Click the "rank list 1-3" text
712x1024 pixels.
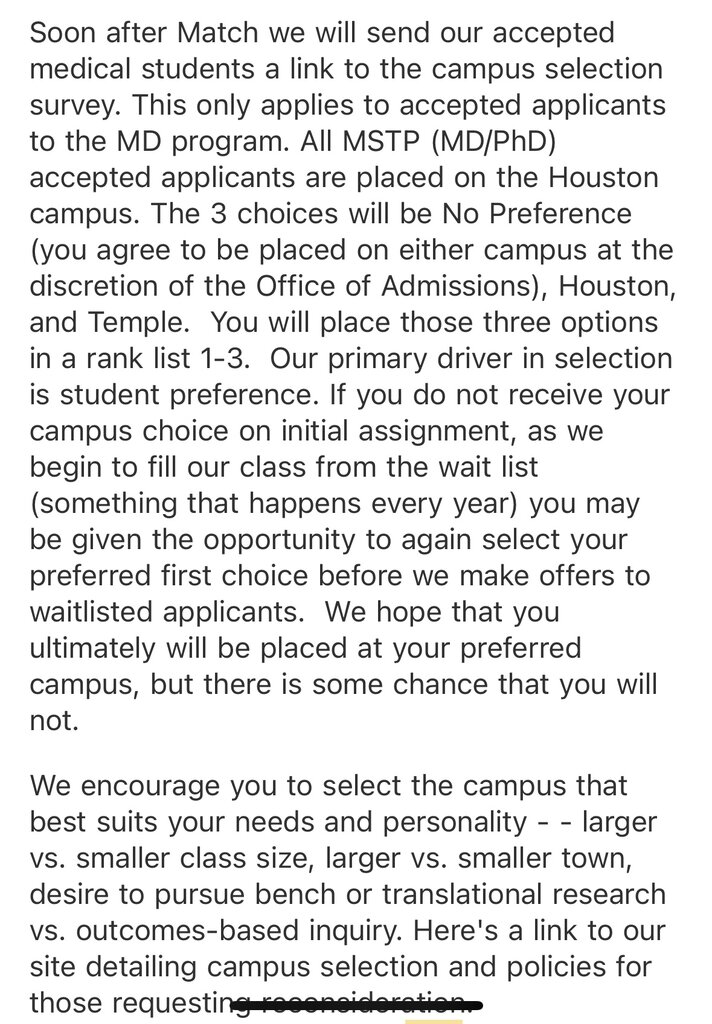178,360
